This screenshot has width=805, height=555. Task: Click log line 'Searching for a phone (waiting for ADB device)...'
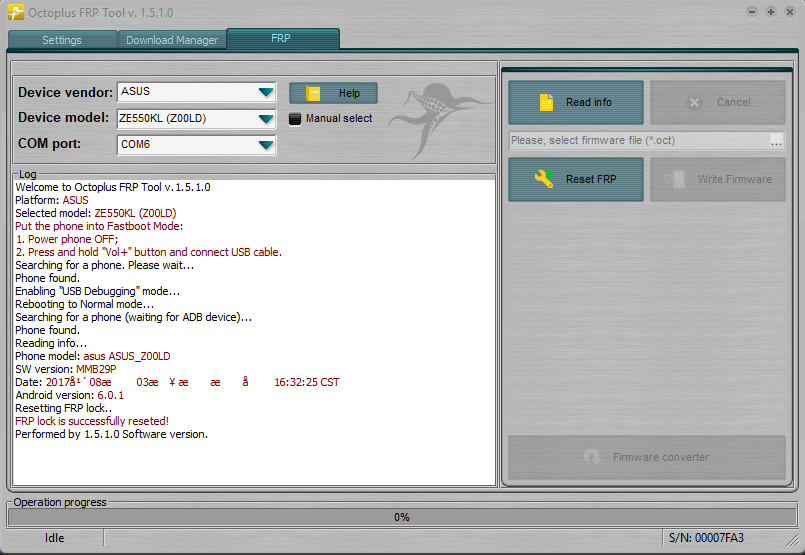pos(133,317)
